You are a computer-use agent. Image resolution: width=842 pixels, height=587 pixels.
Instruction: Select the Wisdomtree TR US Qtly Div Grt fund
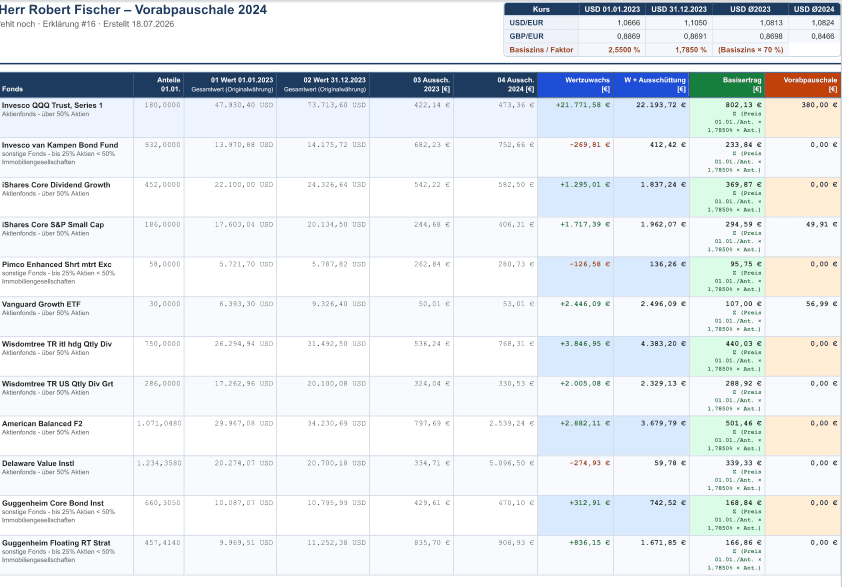tap(57, 384)
